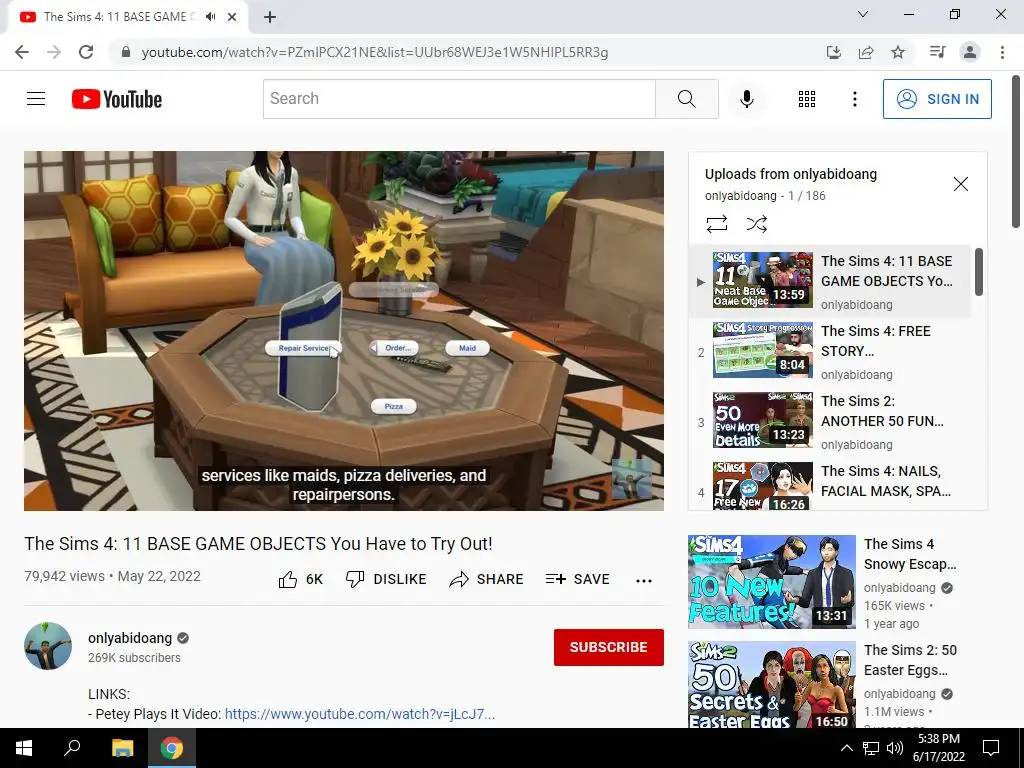Open Sims 4 Snowy Escape suggested thumbnail
Image resolution: width=1024 pixels, height=768 pixels.
771,582
